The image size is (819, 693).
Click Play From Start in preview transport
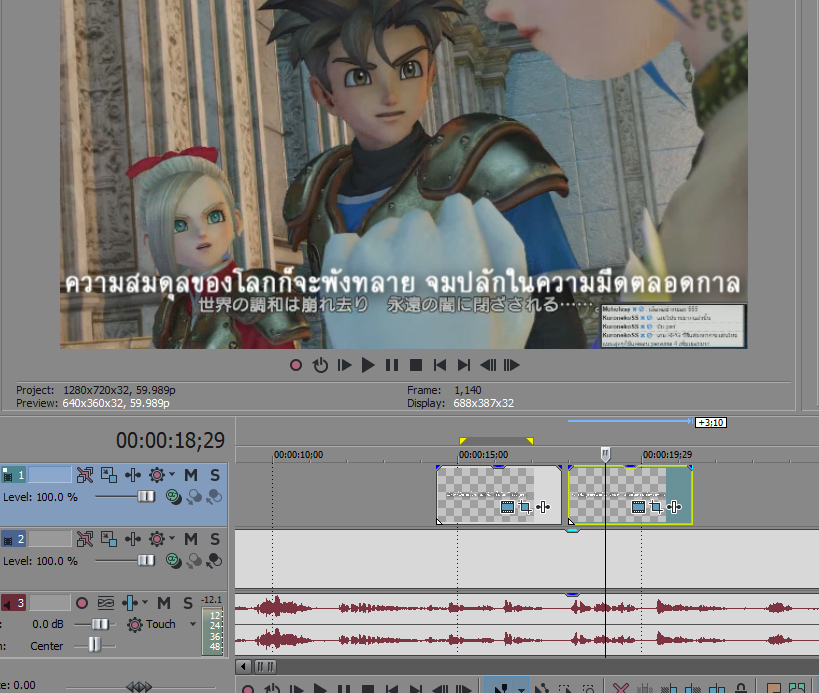344,365
